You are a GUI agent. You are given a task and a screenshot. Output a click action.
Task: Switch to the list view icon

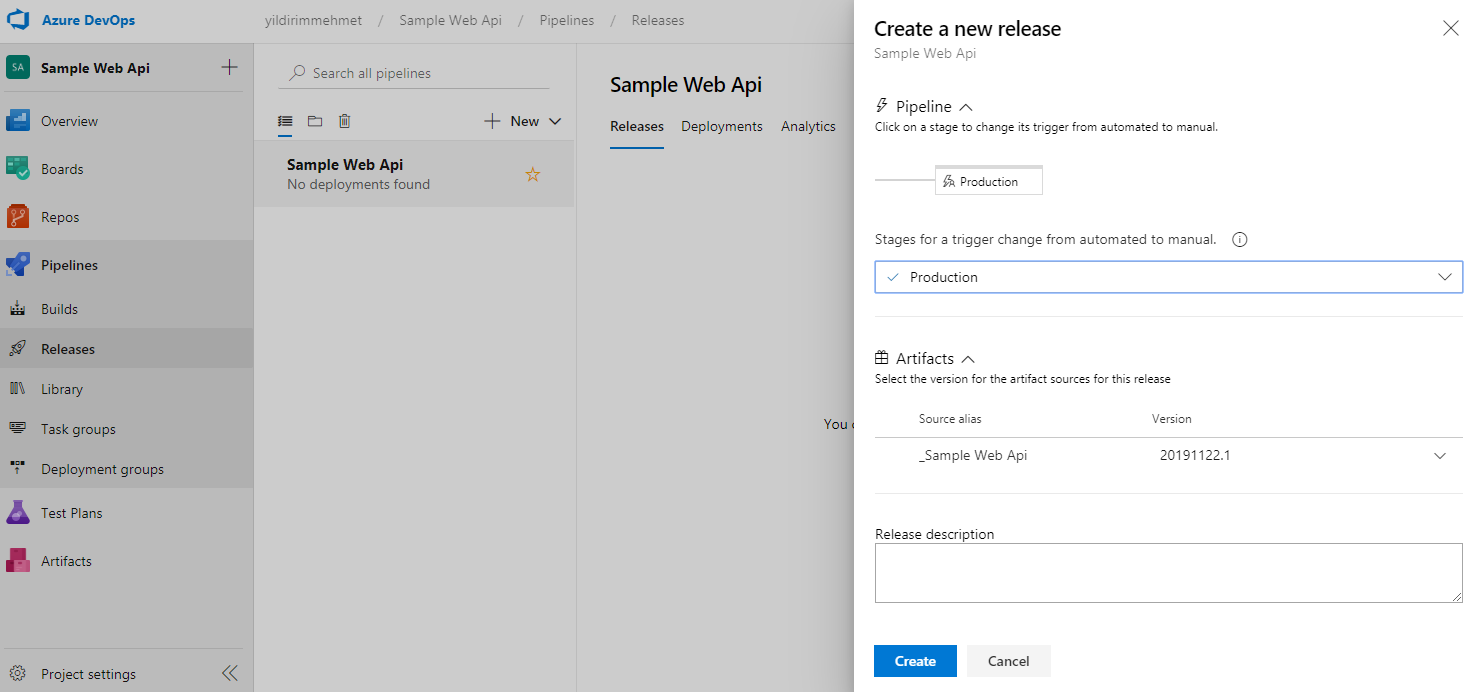(285, 121)
